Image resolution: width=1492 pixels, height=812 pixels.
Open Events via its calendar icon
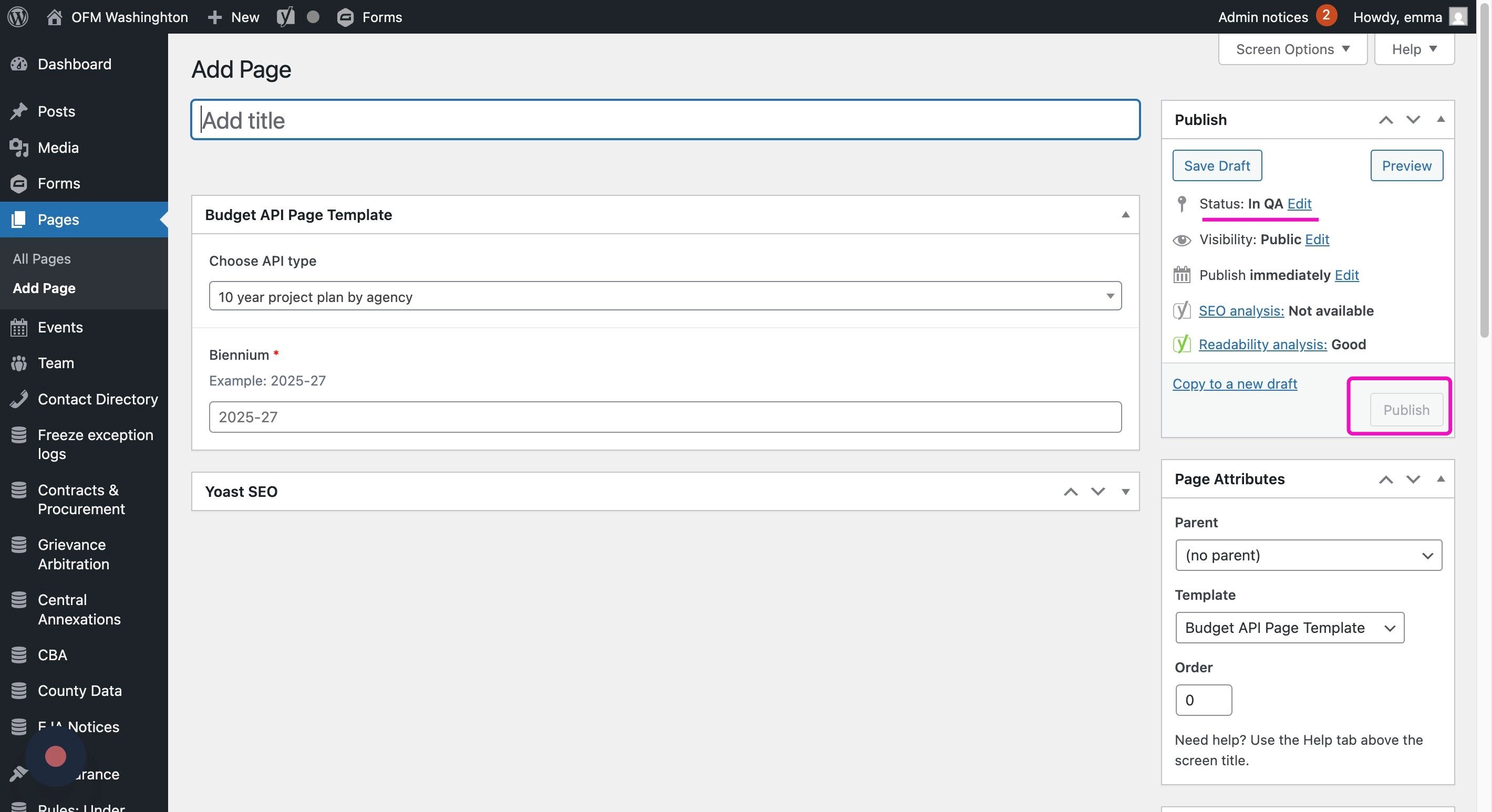18,327
